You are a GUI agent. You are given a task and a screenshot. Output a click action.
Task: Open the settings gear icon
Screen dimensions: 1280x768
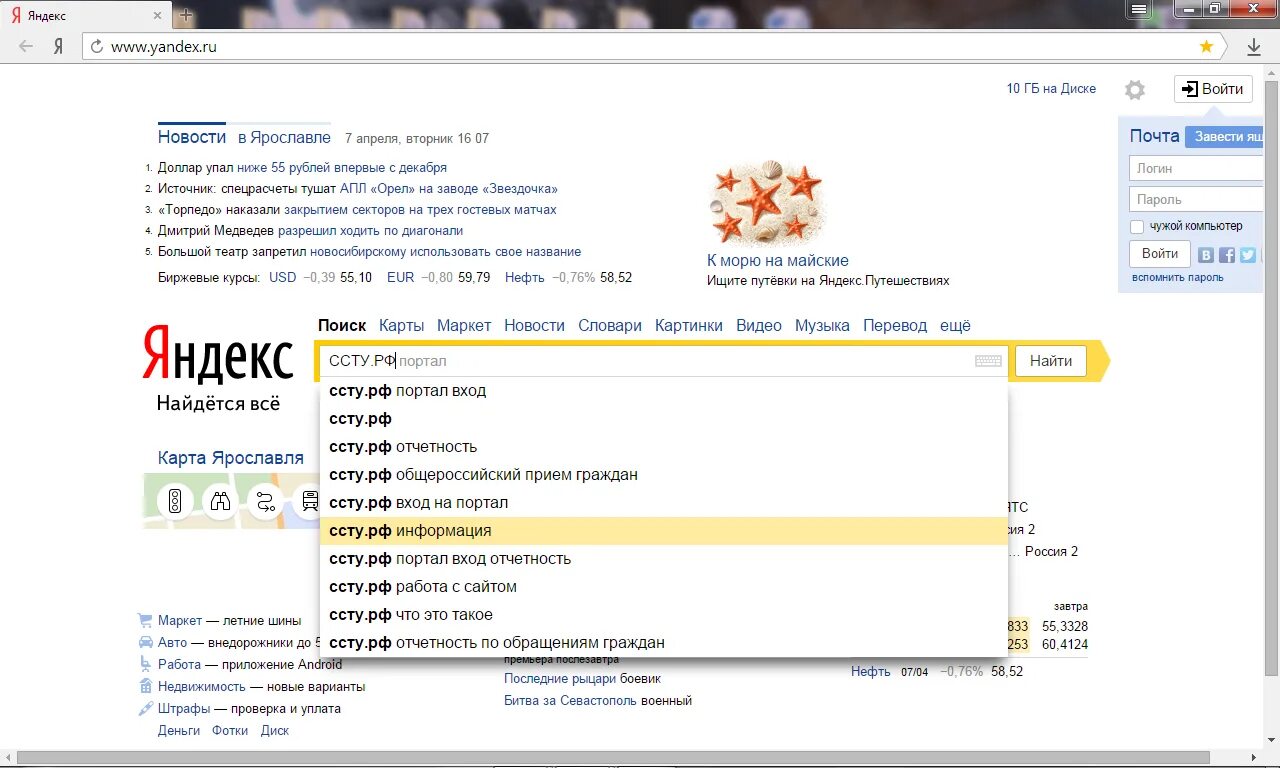[1134, 90]
